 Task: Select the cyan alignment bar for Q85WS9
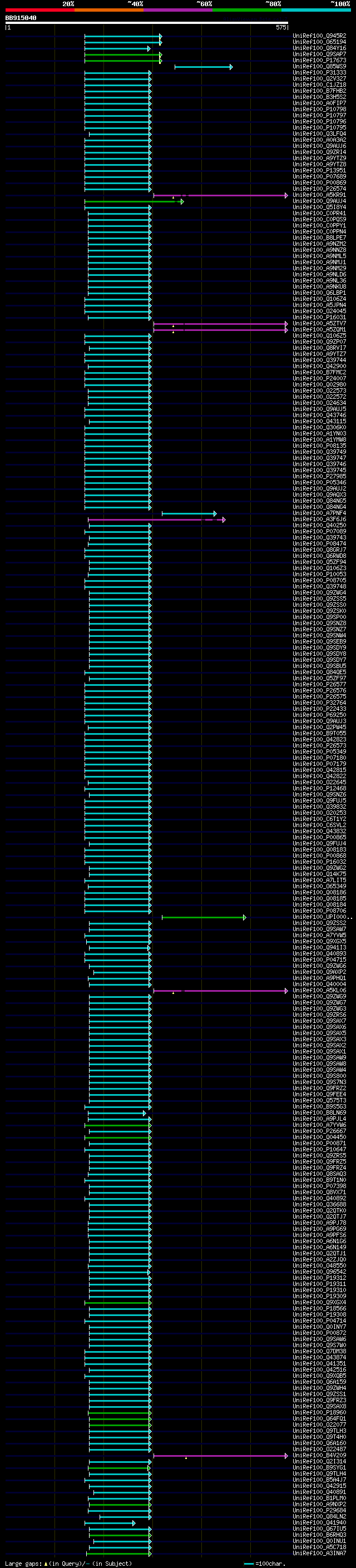coord(203,67)
